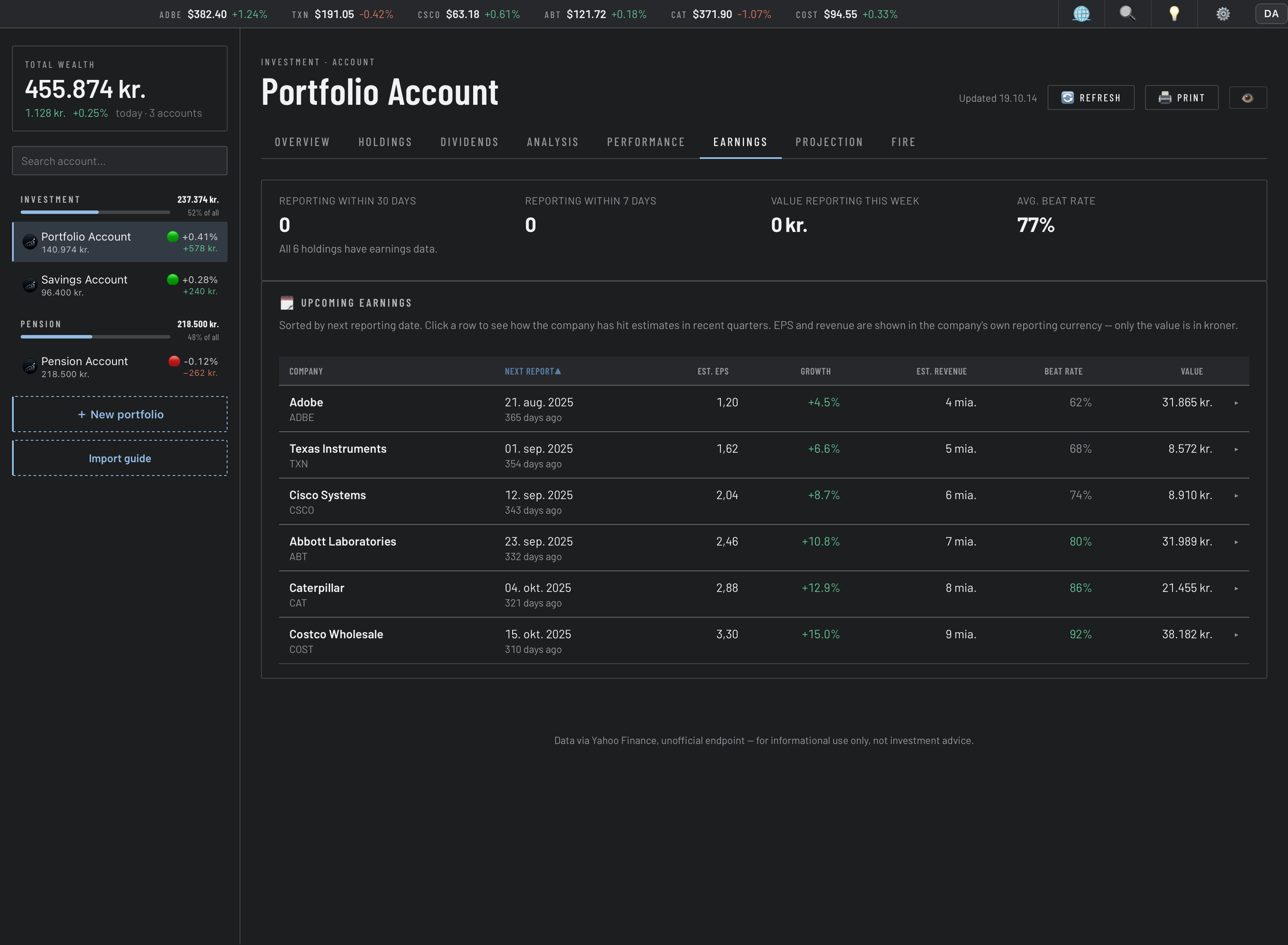Select Savings Account in sidebar
This screenshot has width=1288, height=945.
click(120, 285)
